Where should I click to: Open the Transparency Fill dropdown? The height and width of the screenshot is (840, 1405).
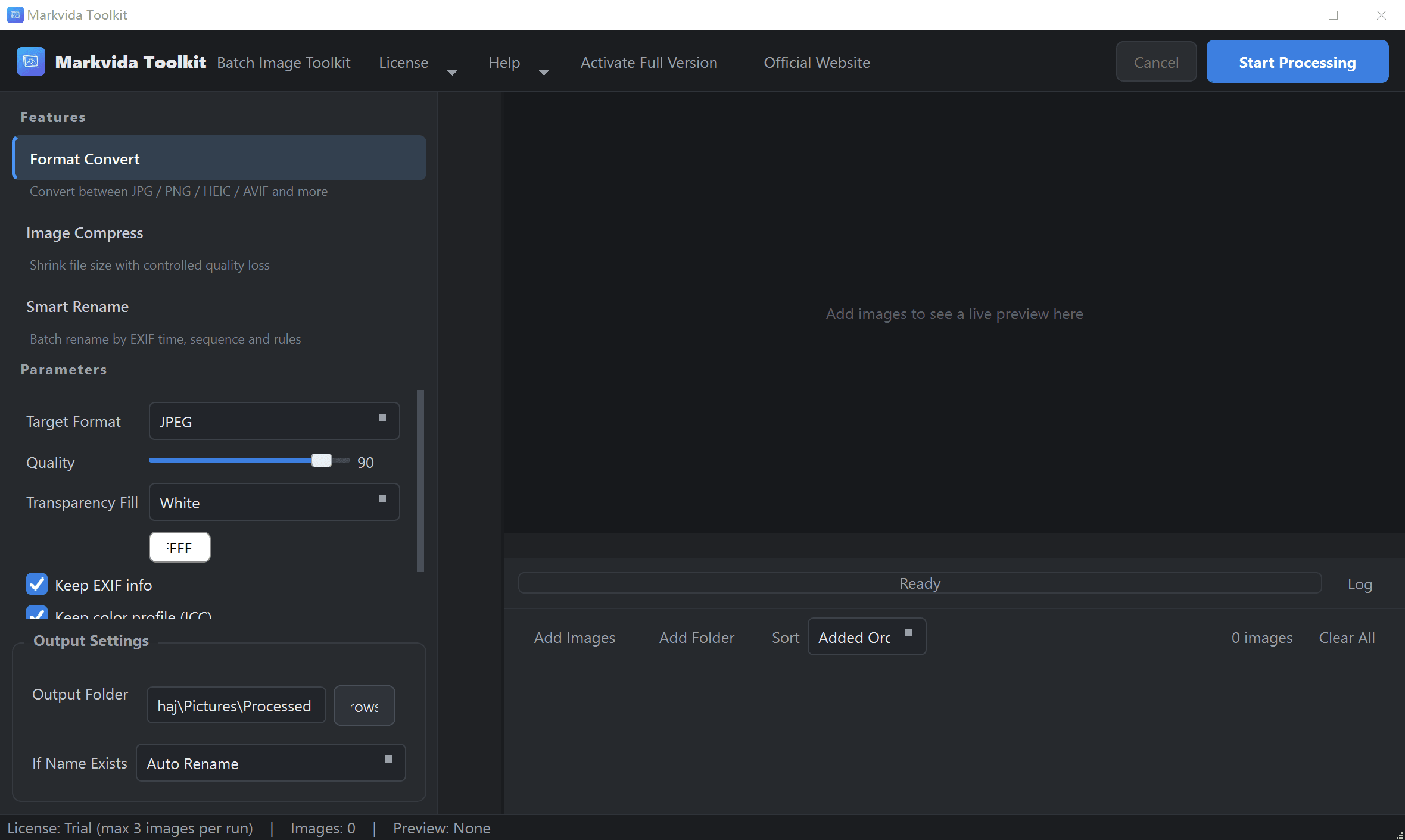274,502
